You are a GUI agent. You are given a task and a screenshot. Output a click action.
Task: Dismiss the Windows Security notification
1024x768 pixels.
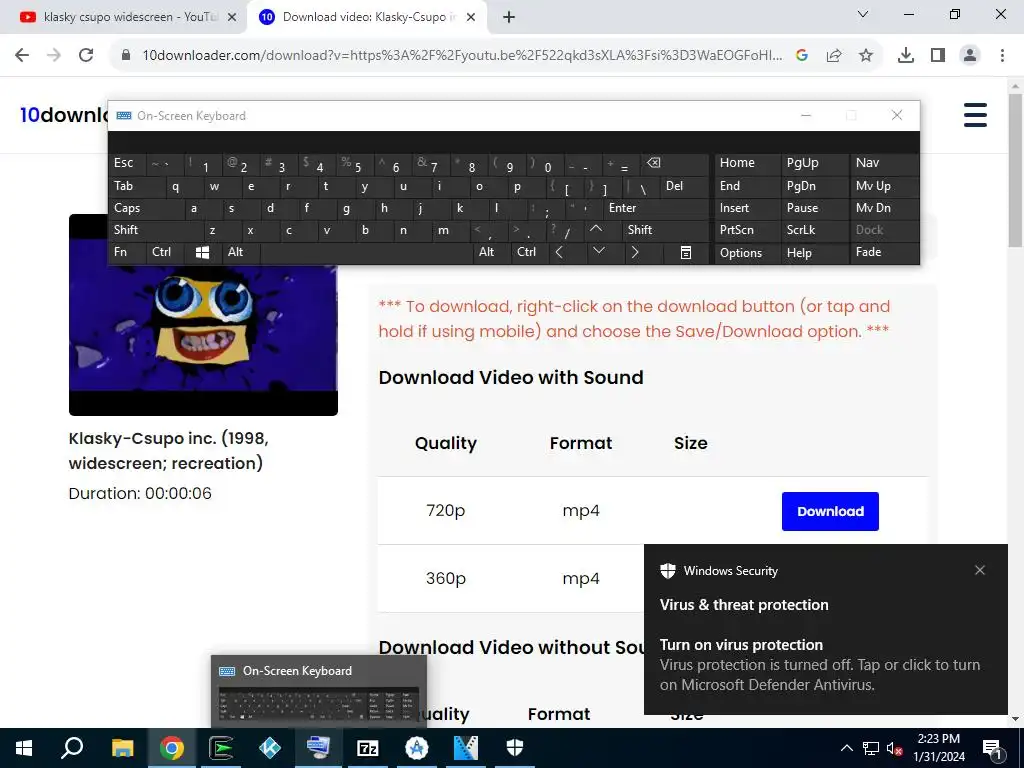[x=980, y=570]
